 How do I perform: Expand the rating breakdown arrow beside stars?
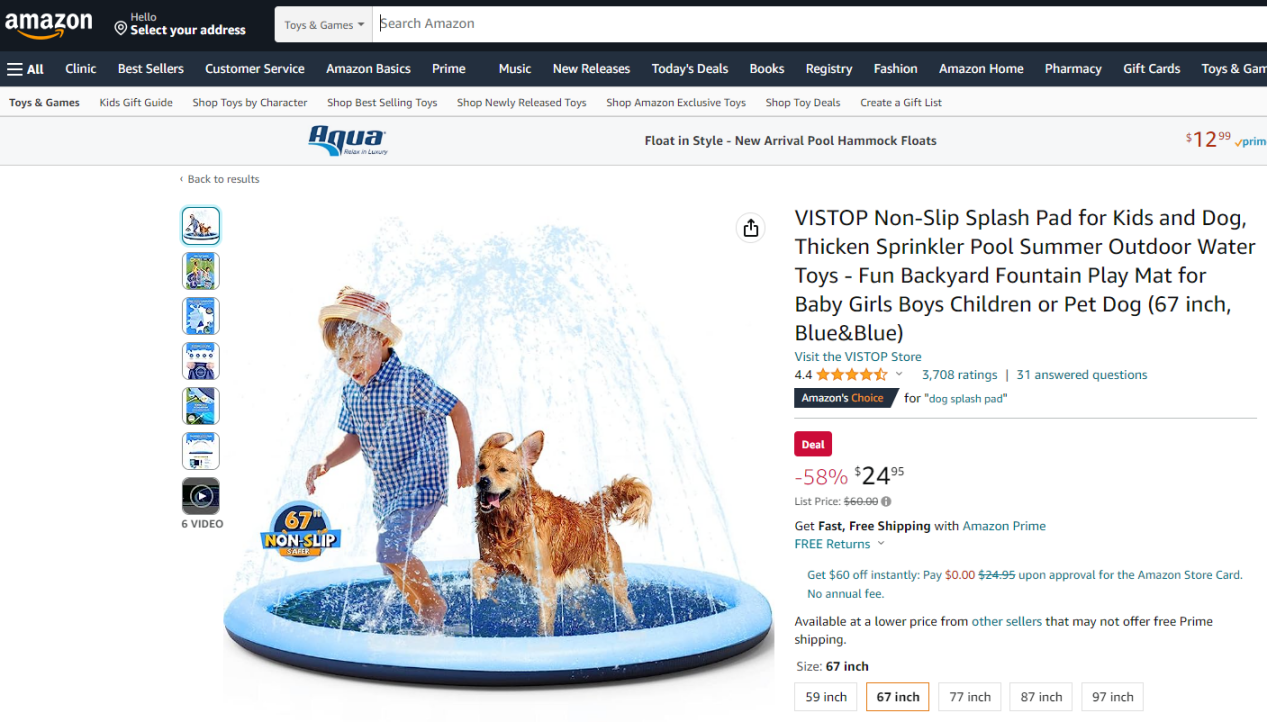899,375
